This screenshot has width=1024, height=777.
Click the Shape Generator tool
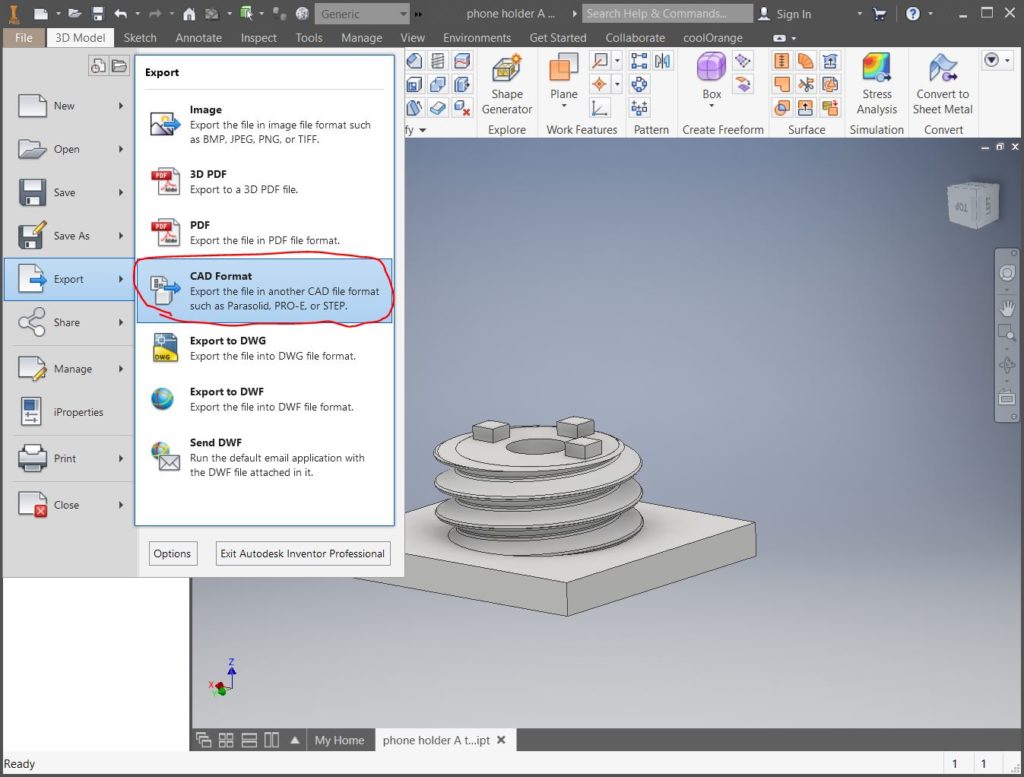(x=507, y=85)
